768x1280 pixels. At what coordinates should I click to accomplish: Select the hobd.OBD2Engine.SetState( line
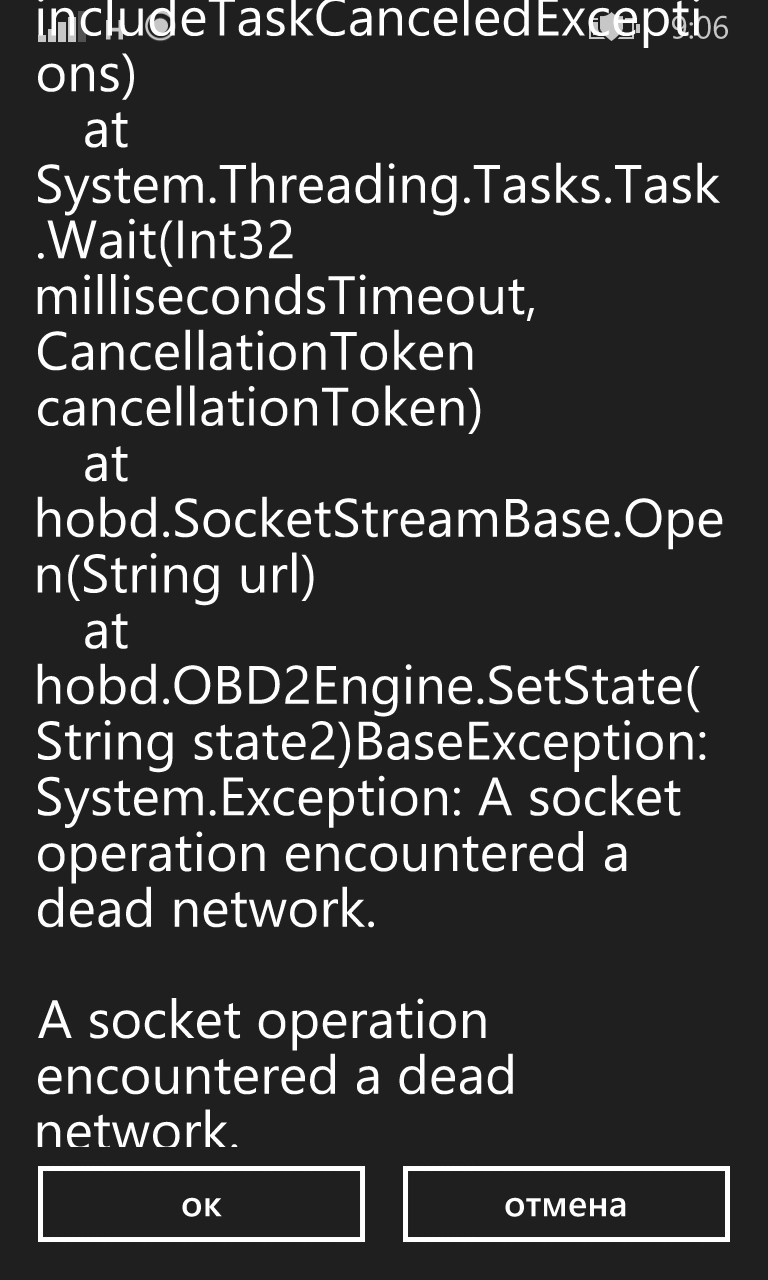click(x=369, y=687)
